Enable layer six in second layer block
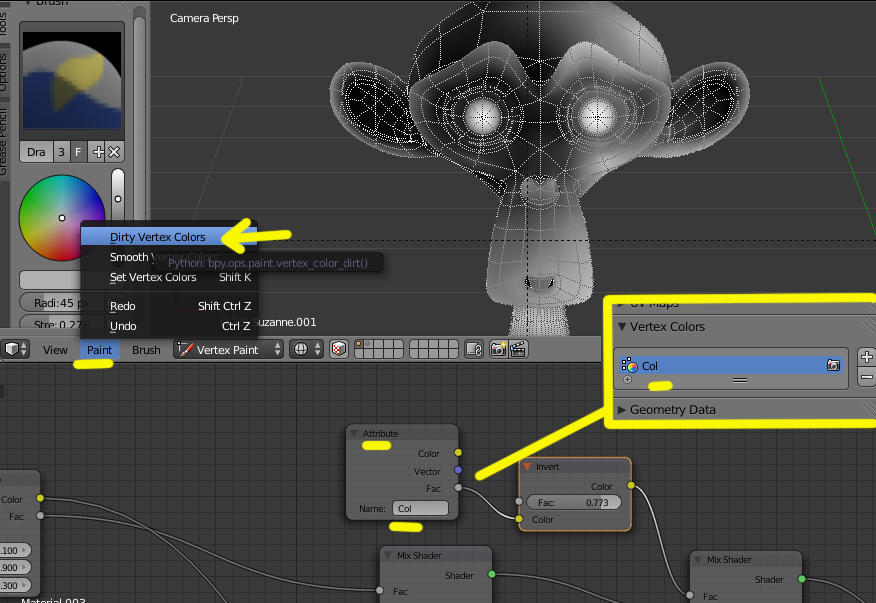Image resolution: width=876 pixels, height=603 pixels. (415, 354)
